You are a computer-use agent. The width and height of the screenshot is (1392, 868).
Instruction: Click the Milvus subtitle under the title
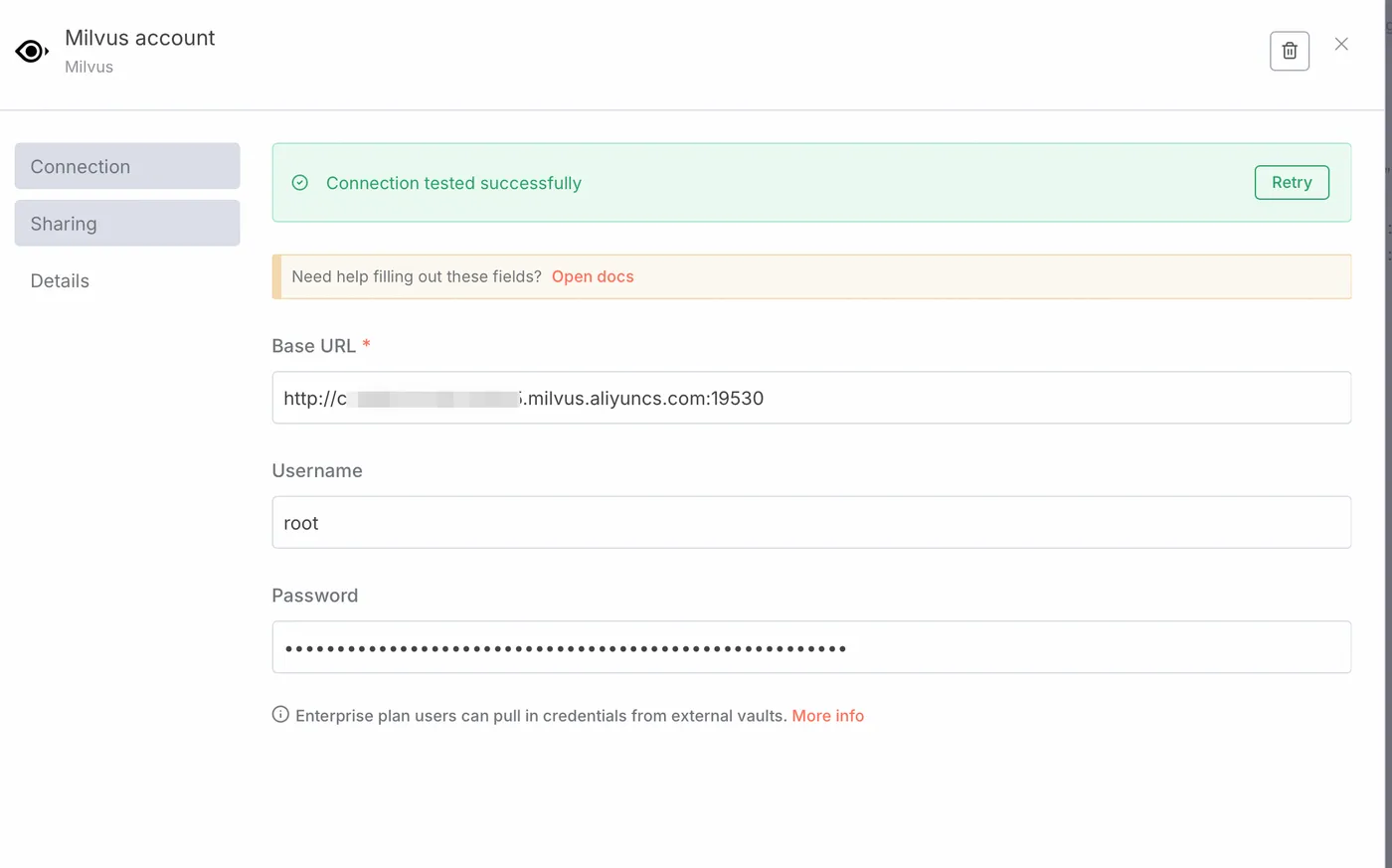pos(88,67)
